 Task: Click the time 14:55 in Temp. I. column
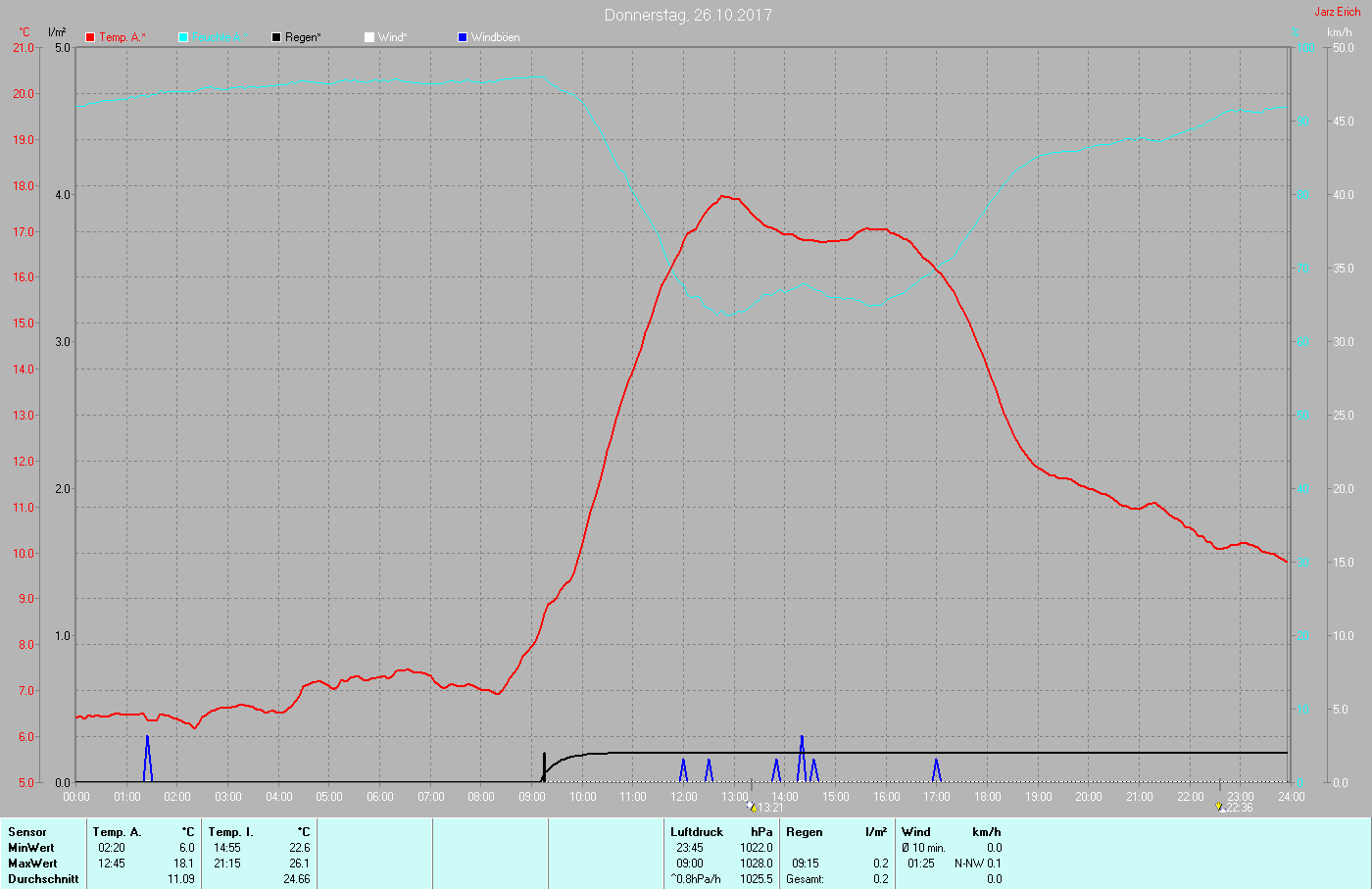227,848
